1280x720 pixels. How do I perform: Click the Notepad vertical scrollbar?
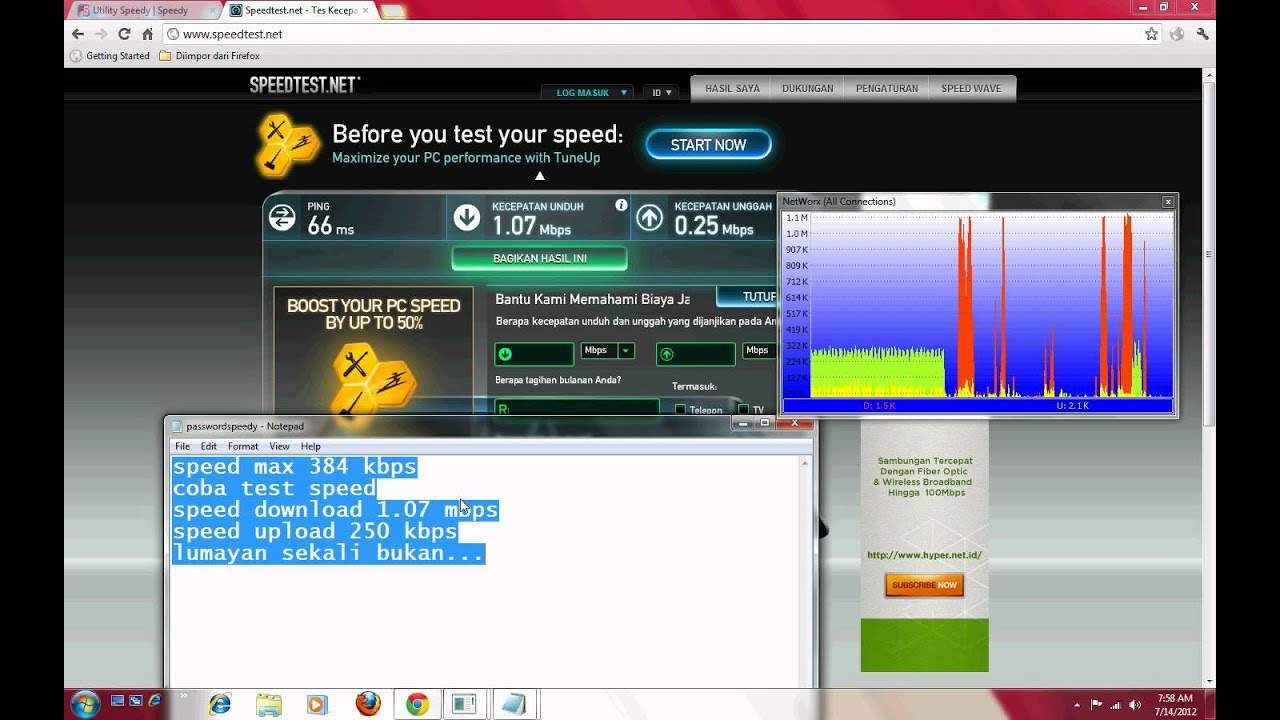tap(807, 573)
